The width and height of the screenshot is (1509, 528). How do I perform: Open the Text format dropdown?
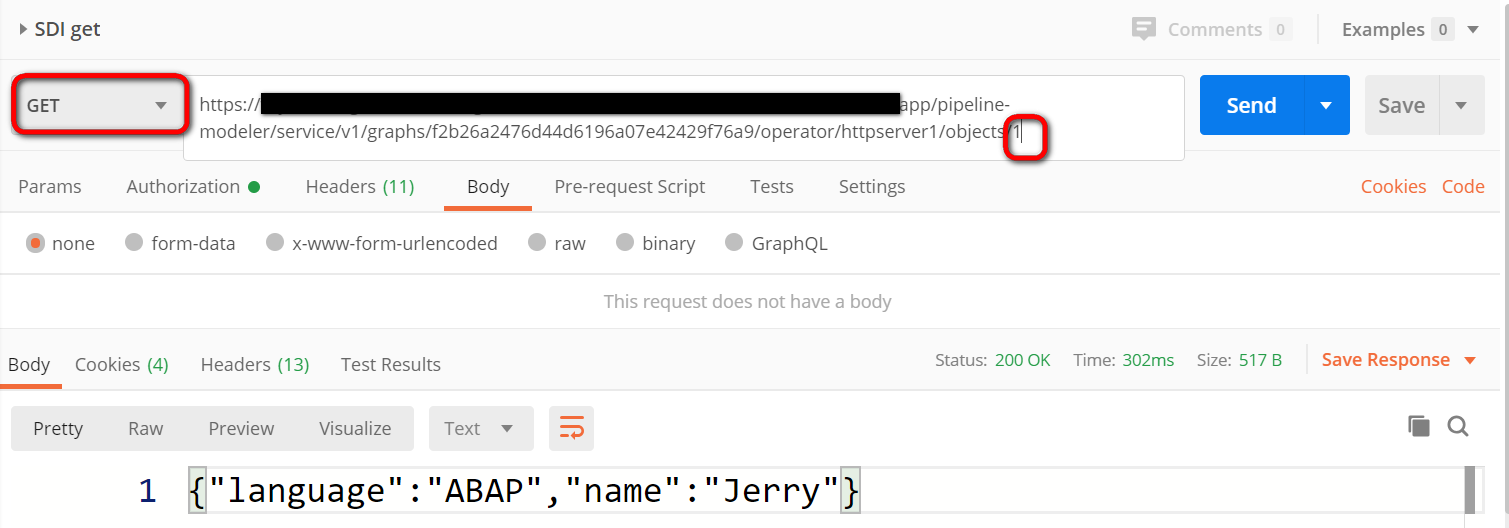coord(480,428)
